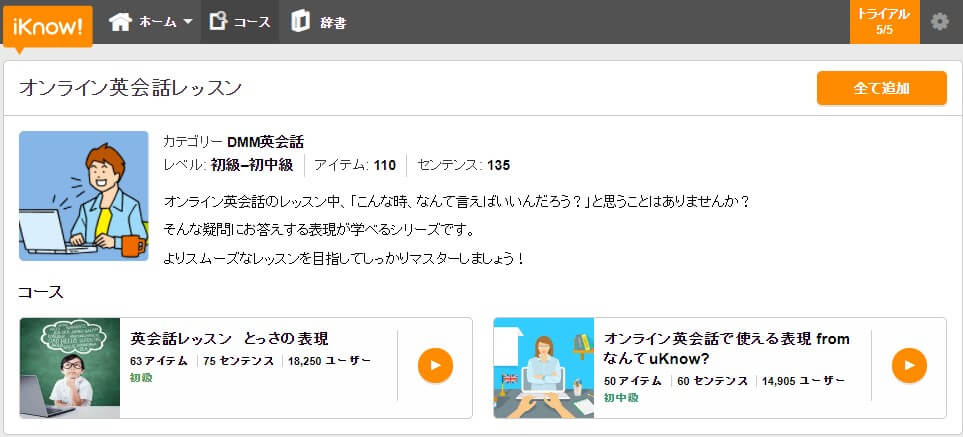Expand the ホーム dropdown arrow
The image size is (963, 437).
(188, 21)
